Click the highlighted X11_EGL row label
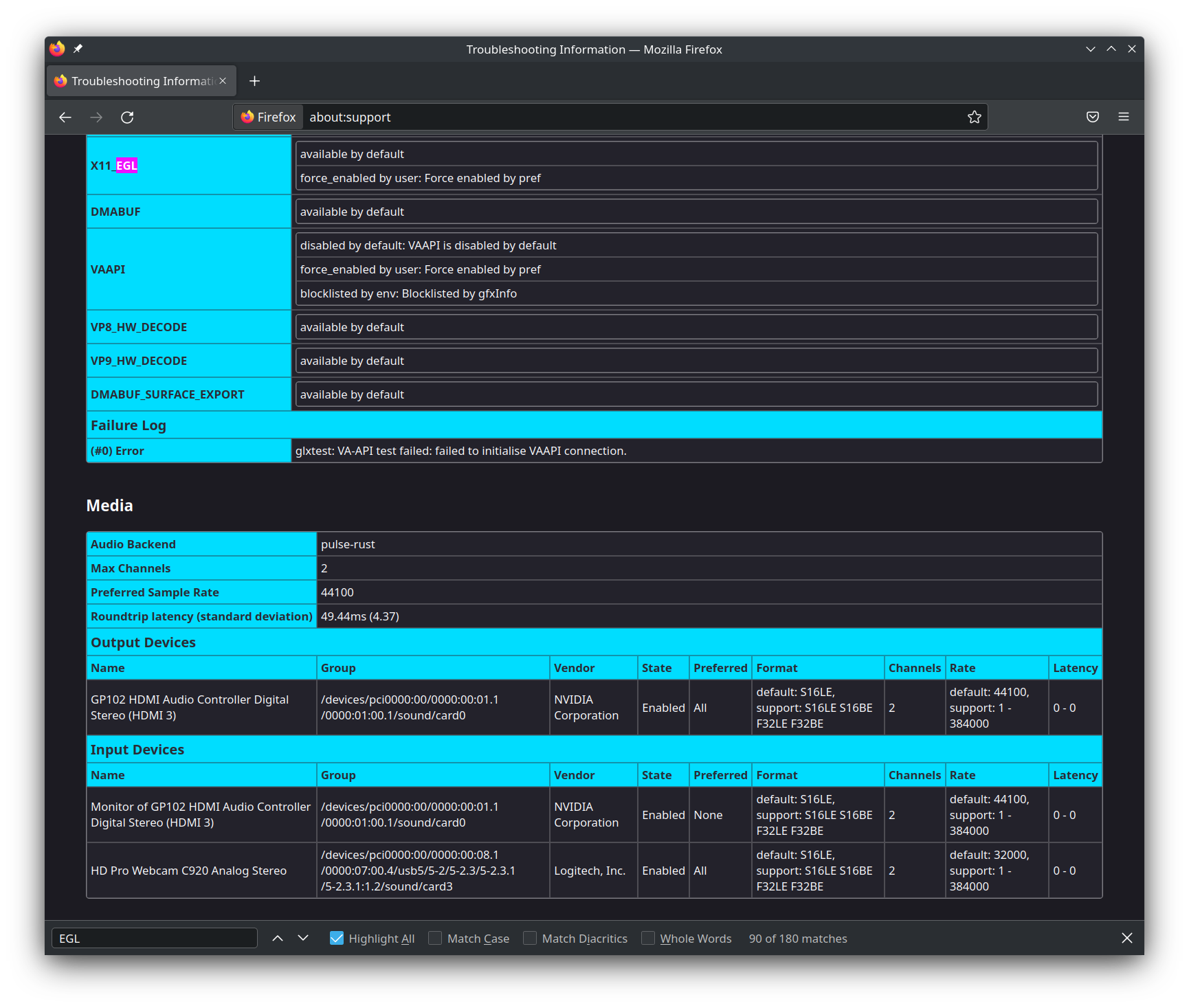Screen dimensions: 1189x1008 114,166
